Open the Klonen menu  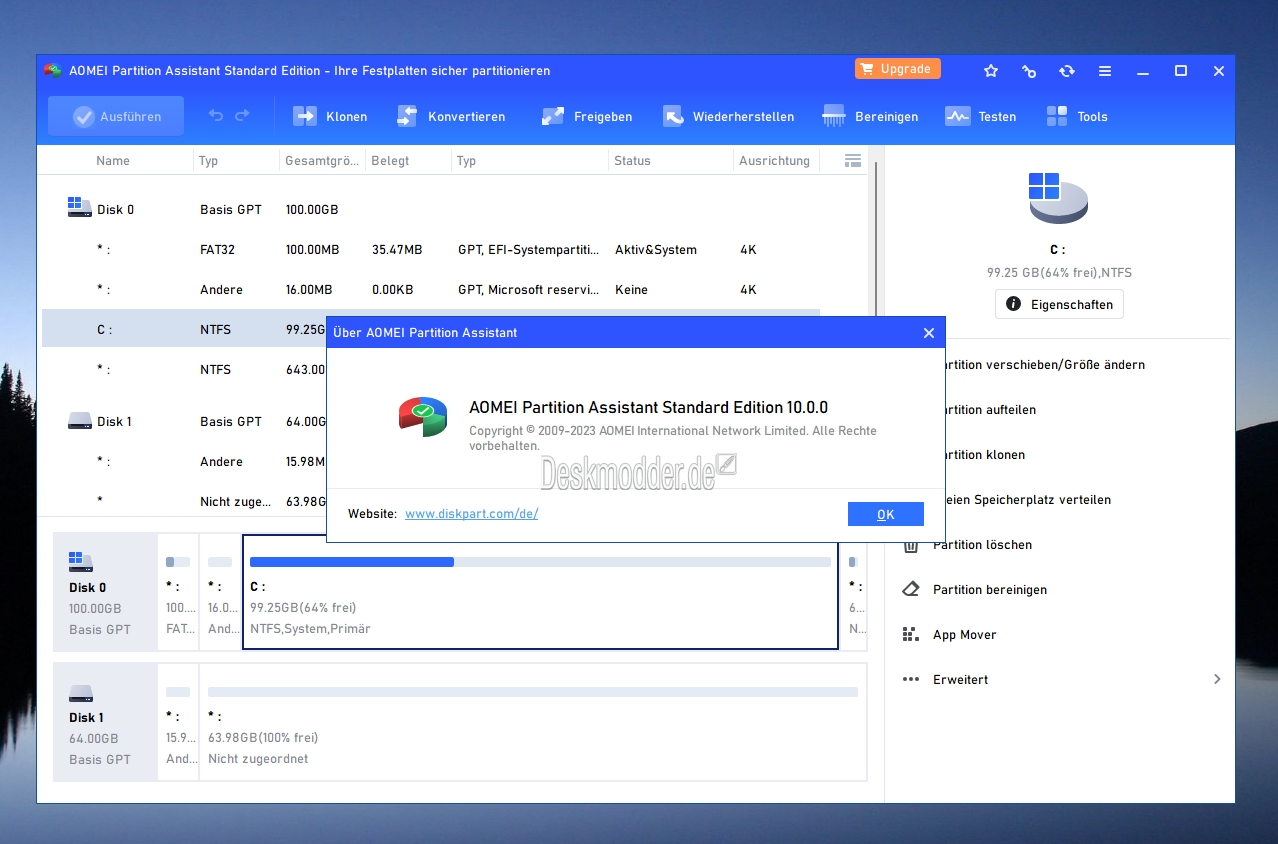(330, 116)
